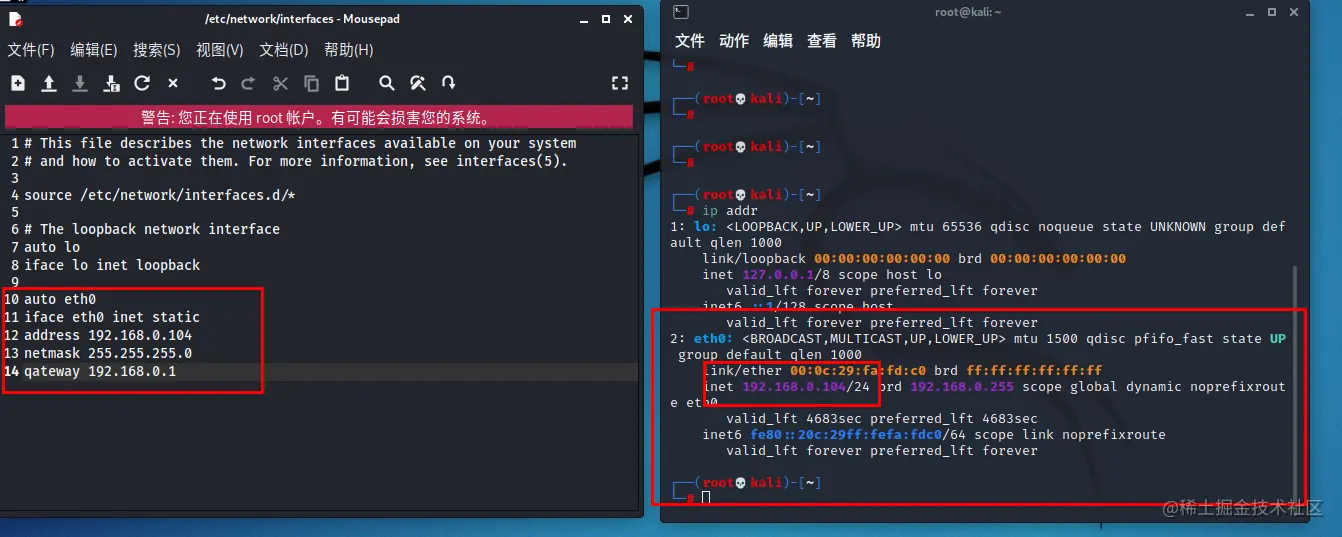Open the 搜索(S) menu in Mousepad
The image size is (1342, 537).
[x=157, y=50]
